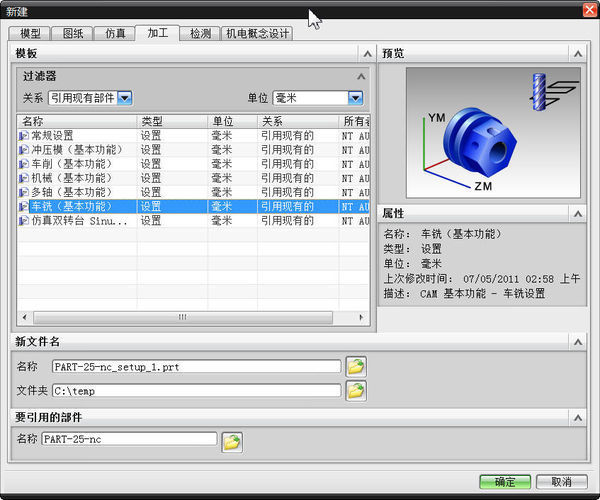The width and height of the screenshot is (600, 500).
Task: Select the 多轴（基本功能） template row
Action: 193,192
